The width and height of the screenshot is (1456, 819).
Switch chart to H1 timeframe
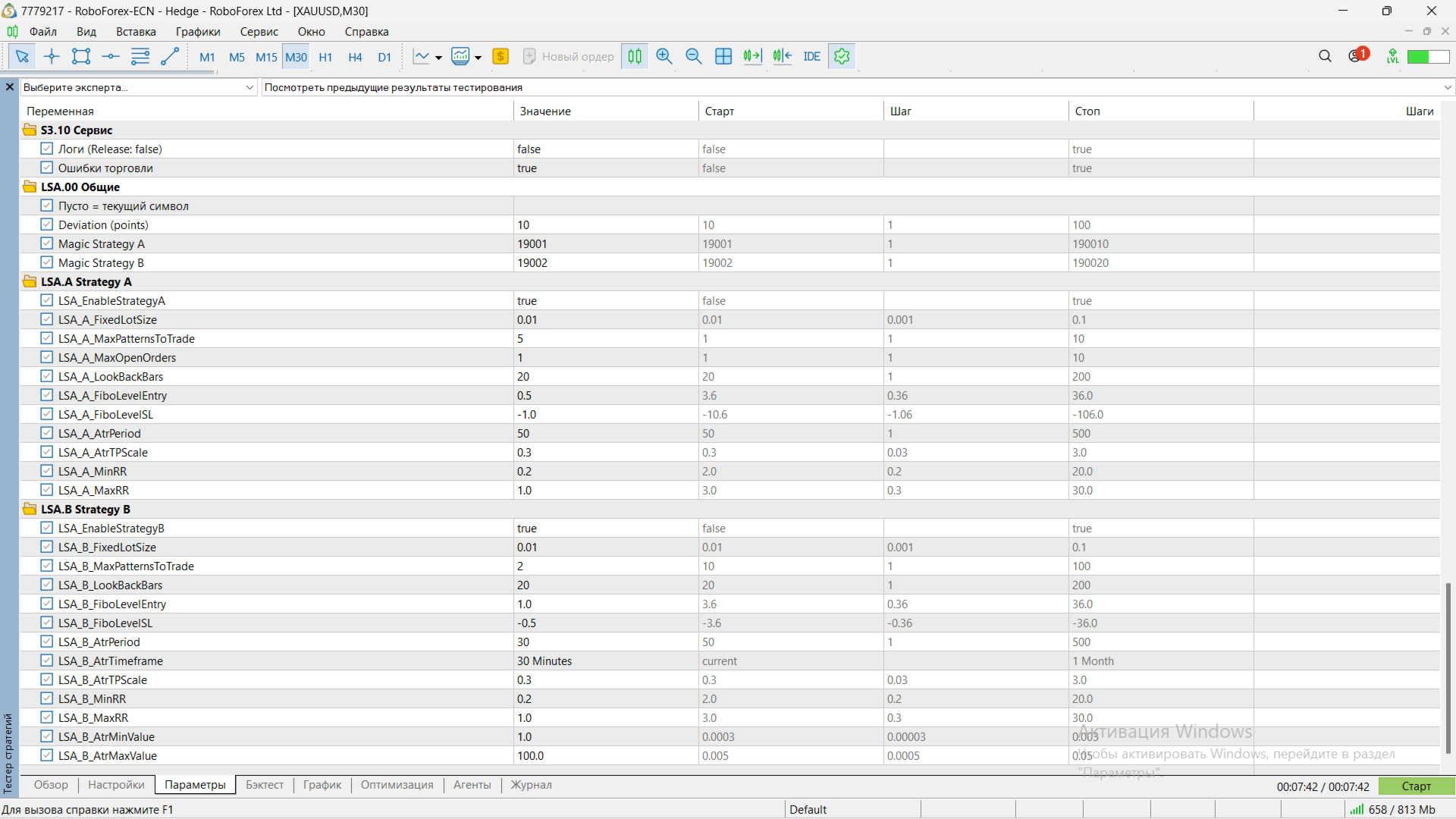[325, 57]
